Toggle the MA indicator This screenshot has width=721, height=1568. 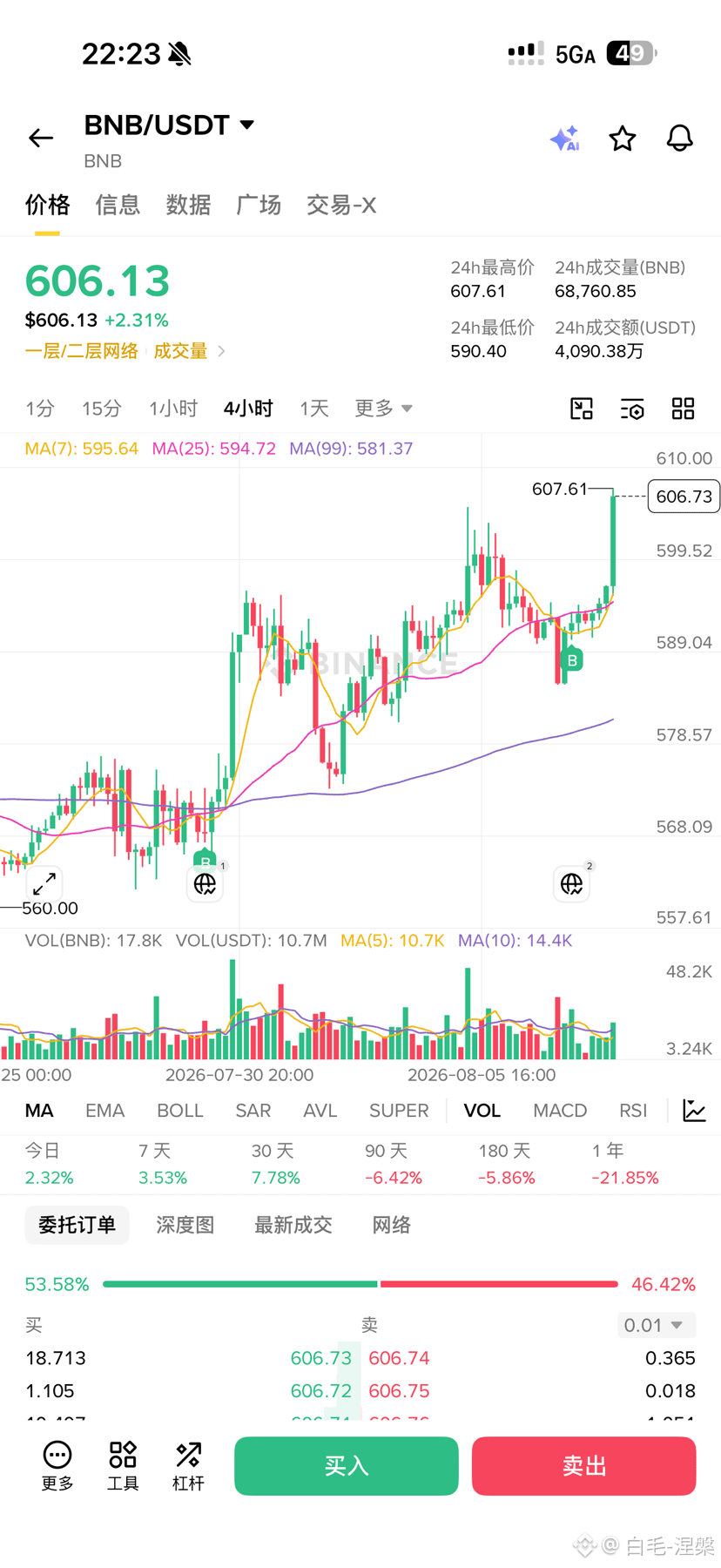coord(39,1111)
